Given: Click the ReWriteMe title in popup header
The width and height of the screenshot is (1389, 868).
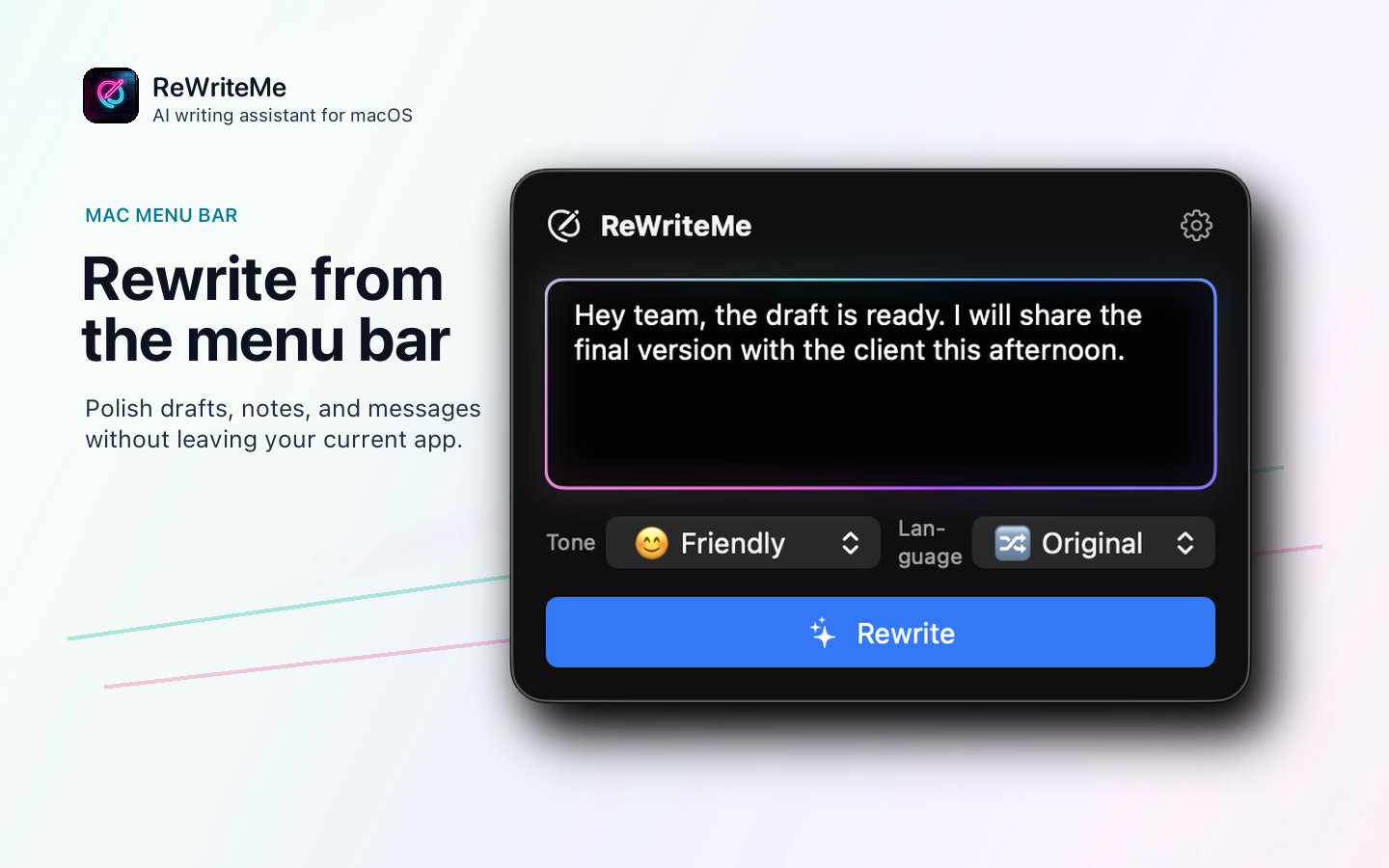Looking at the screenshot, I should 675,226.
